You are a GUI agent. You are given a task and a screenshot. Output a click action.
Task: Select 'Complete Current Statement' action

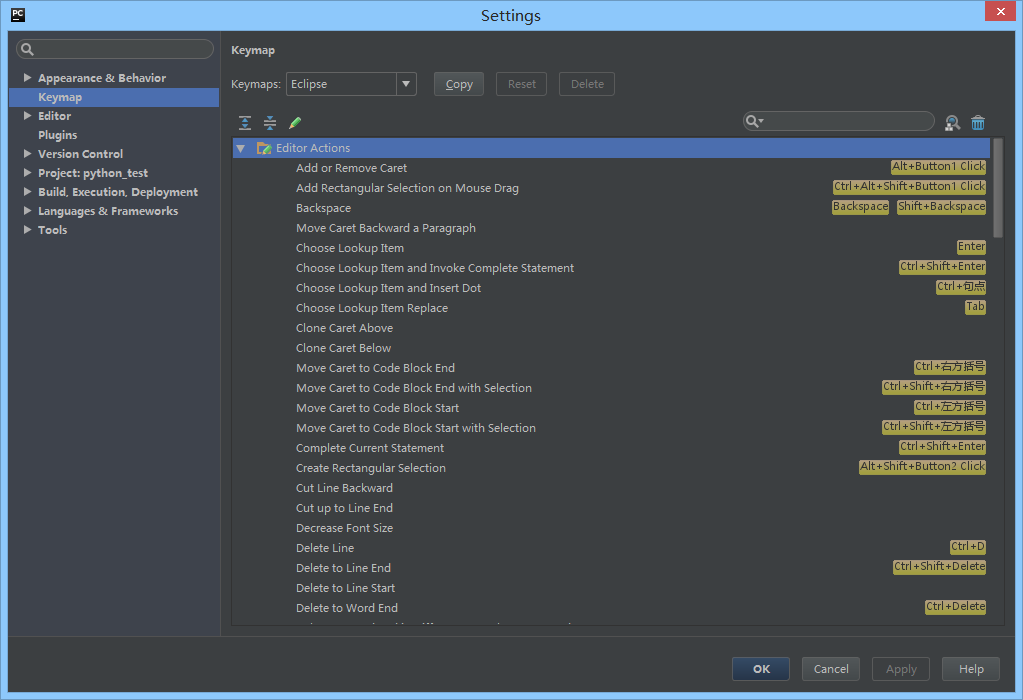(x=369, y=448)
